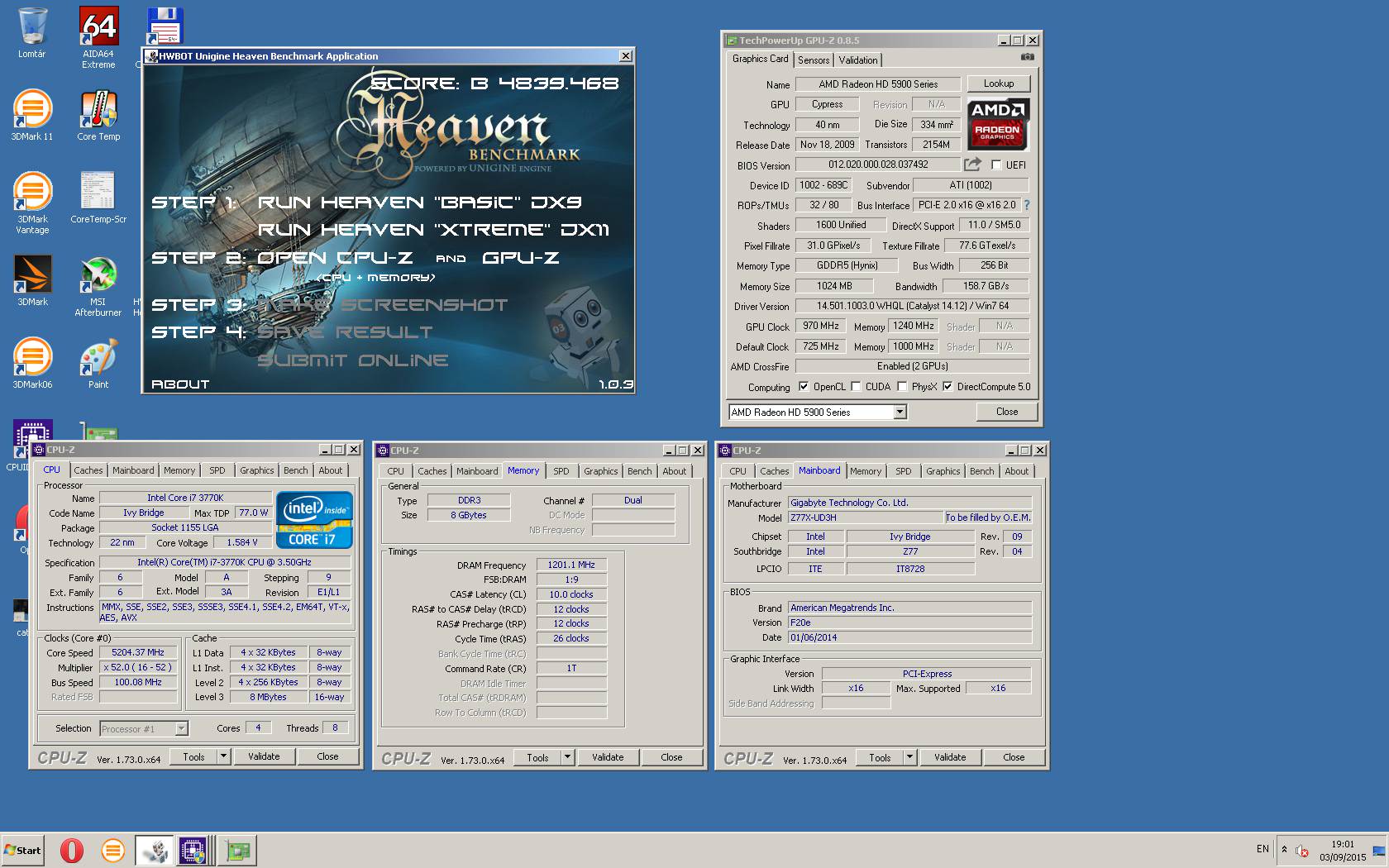1389x868 pixels.
Task: Click the GPU-Z taskbar icon
Action: (238, 850)
